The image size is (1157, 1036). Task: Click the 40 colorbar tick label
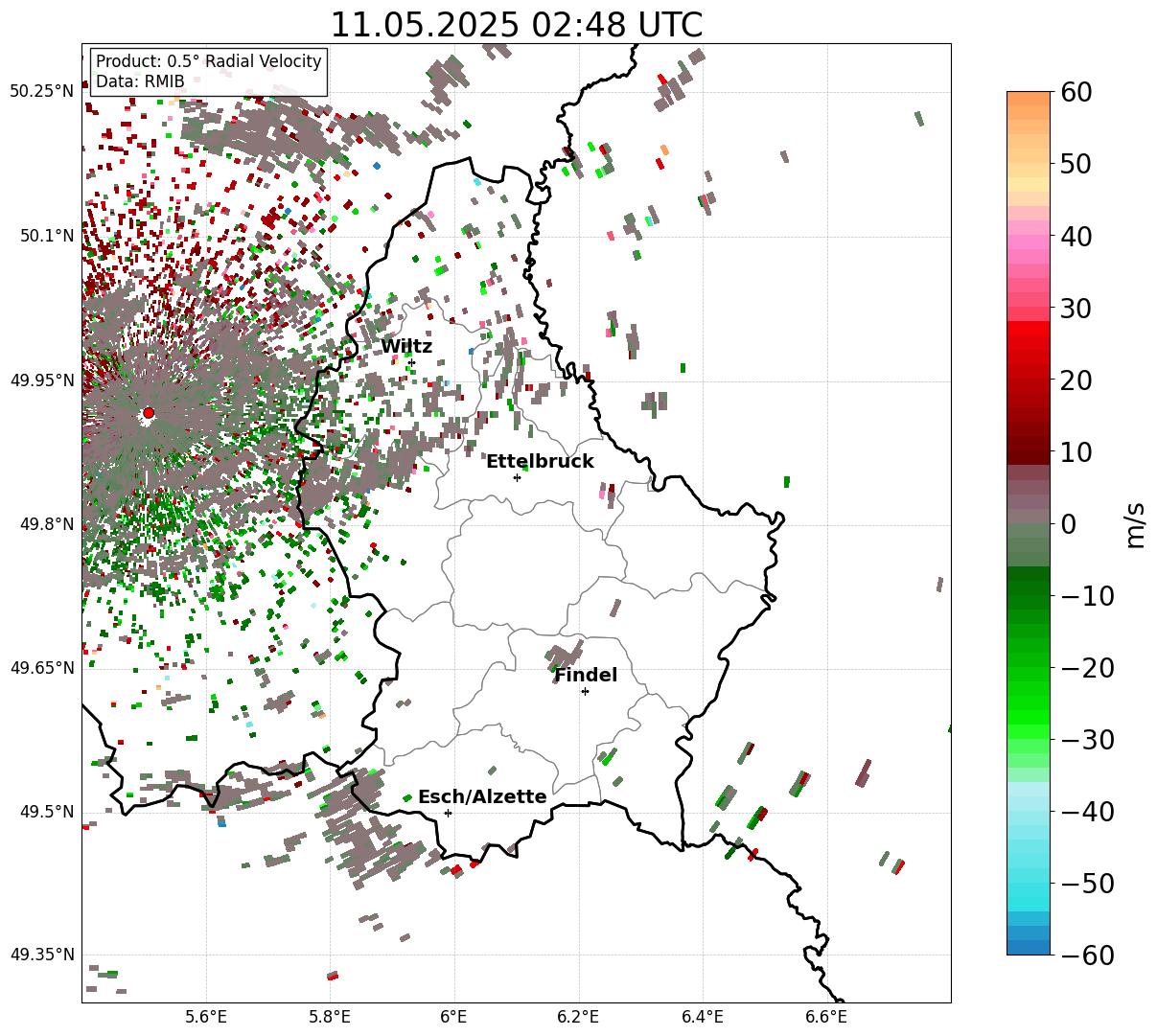(x=1076, y=236)
